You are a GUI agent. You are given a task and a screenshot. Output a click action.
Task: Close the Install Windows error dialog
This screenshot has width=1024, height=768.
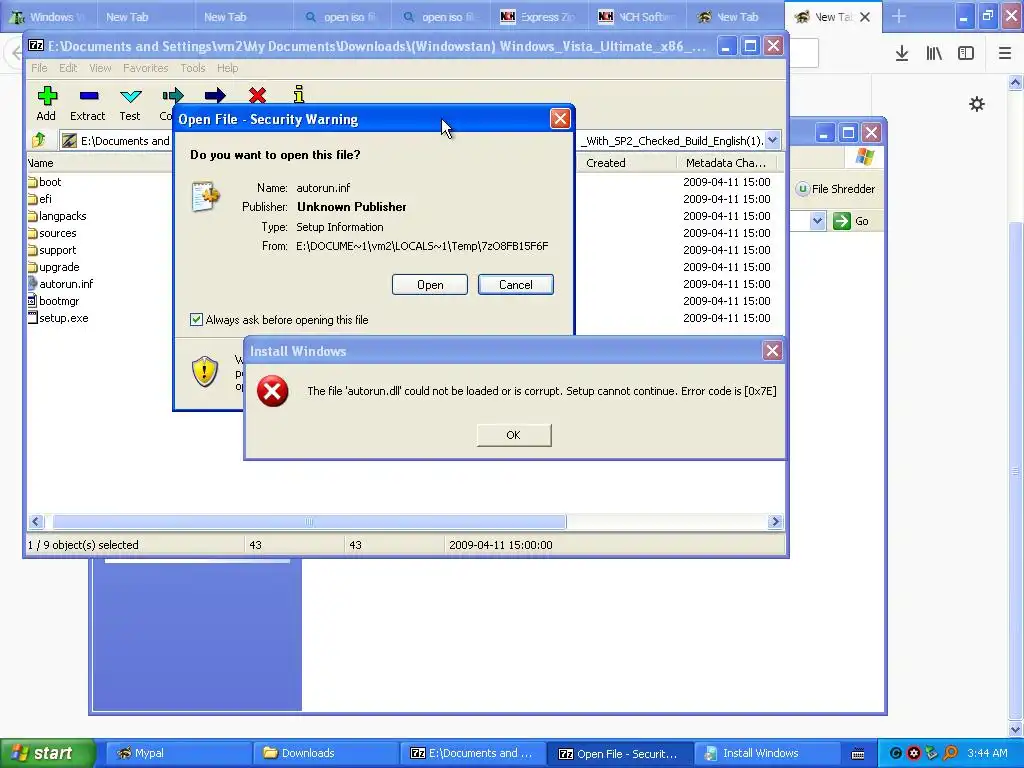(772, 351)
